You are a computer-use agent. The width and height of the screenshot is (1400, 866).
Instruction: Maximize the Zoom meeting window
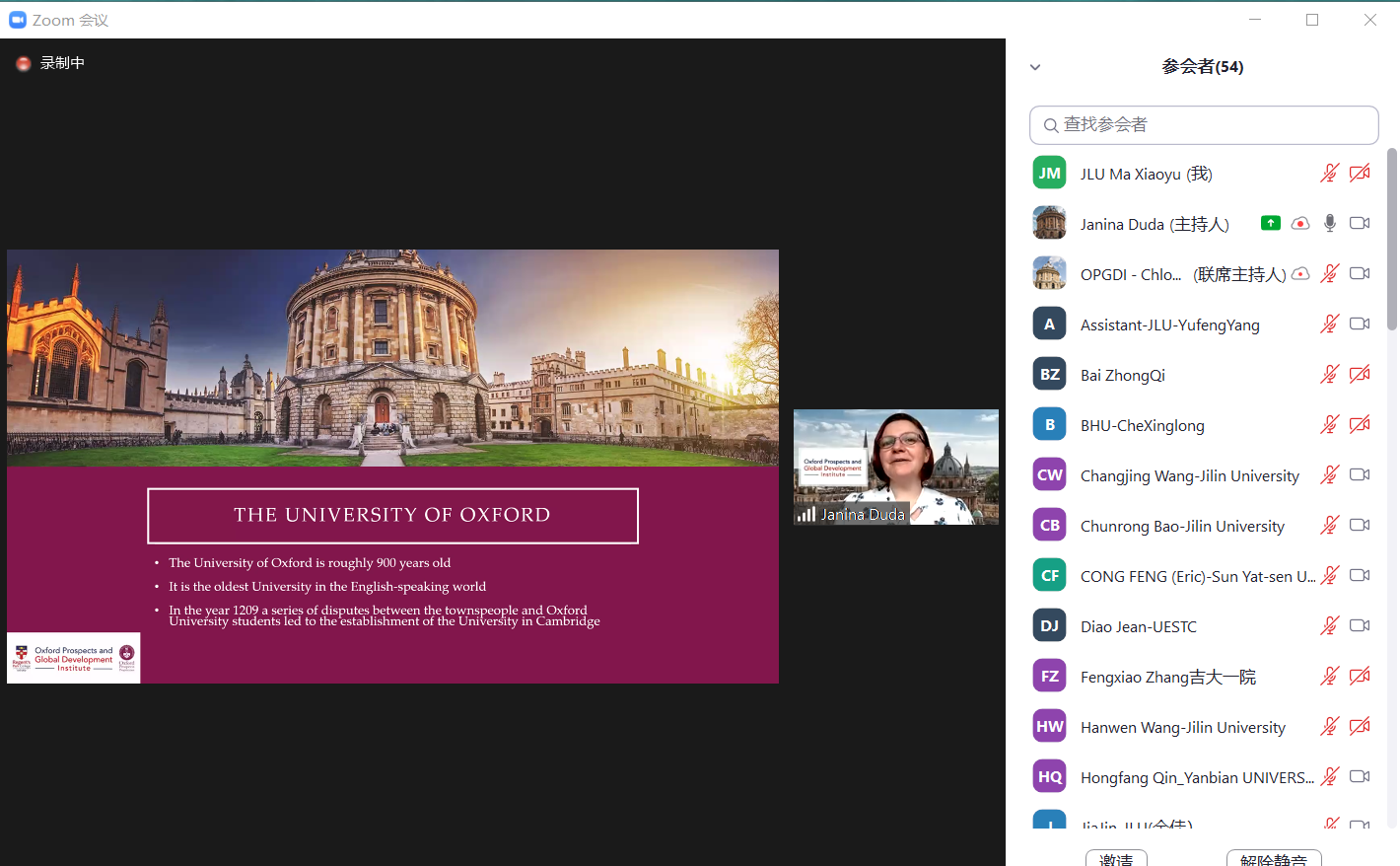pos(1312,20)
